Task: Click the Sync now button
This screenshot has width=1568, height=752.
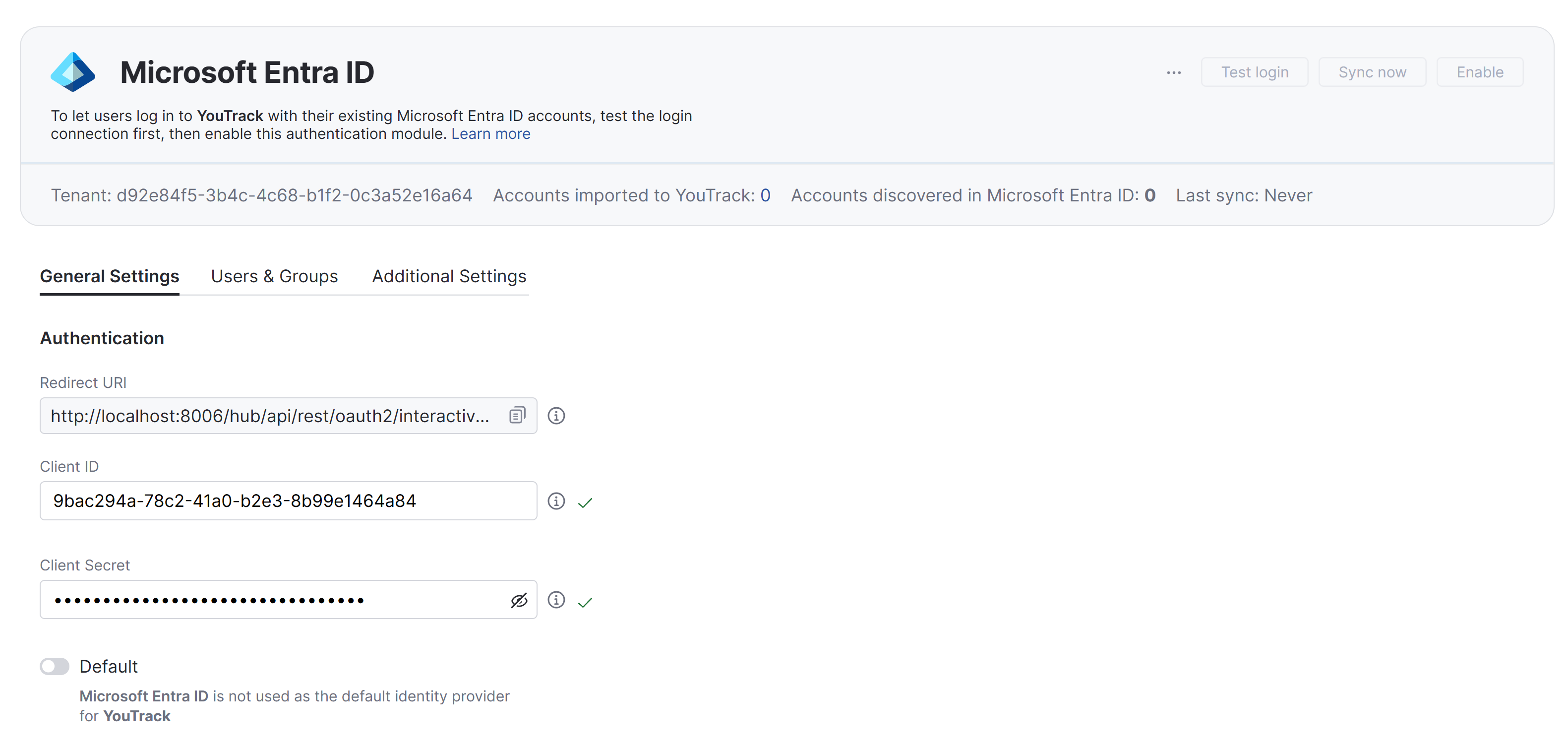Action: pyautogui.click(x=1372, y=71)
